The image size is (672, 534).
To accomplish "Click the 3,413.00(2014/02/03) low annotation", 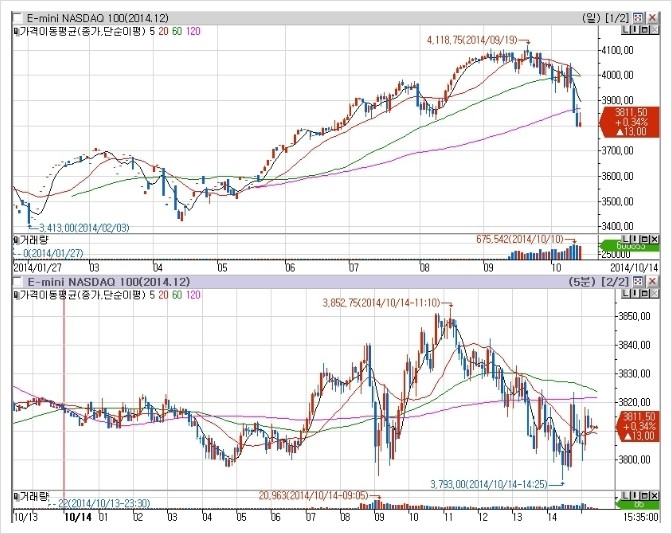I will [x=84, y=228].
